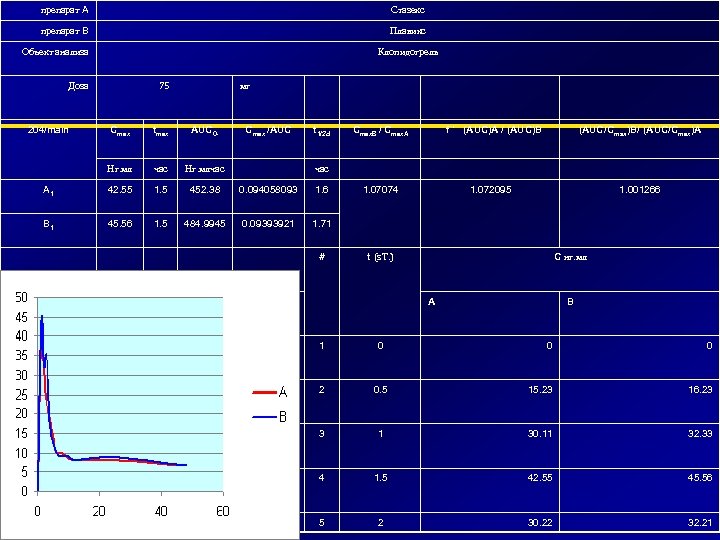Screen dimensions: 720x540
Task: Click the '#' column header
Action: [322, 291]
